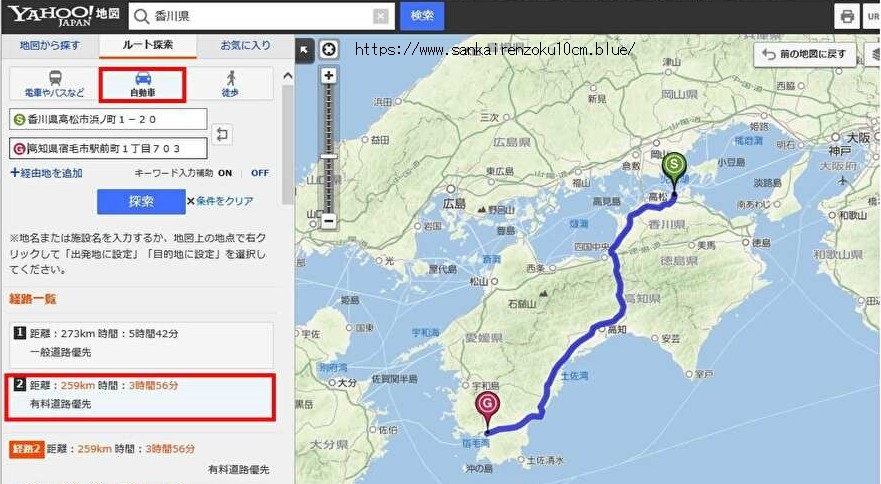
Task: Open the お気に入り tab
Action: pyautogui.click(x=245, y=46)
